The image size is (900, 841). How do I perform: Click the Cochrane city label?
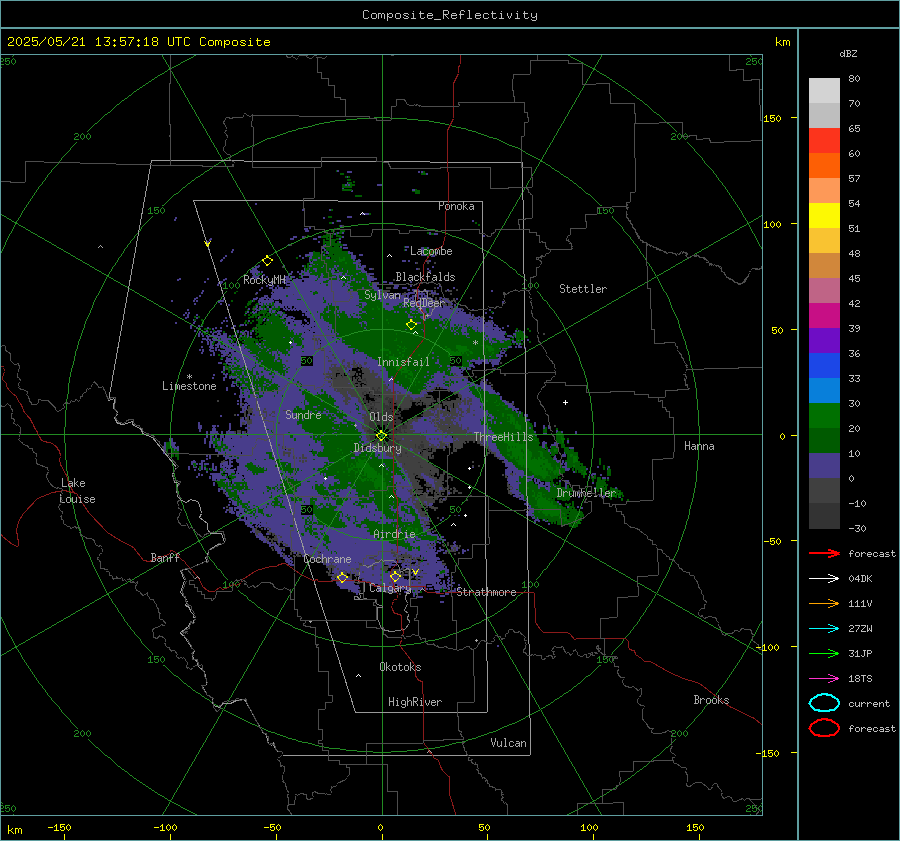[327, 559]
